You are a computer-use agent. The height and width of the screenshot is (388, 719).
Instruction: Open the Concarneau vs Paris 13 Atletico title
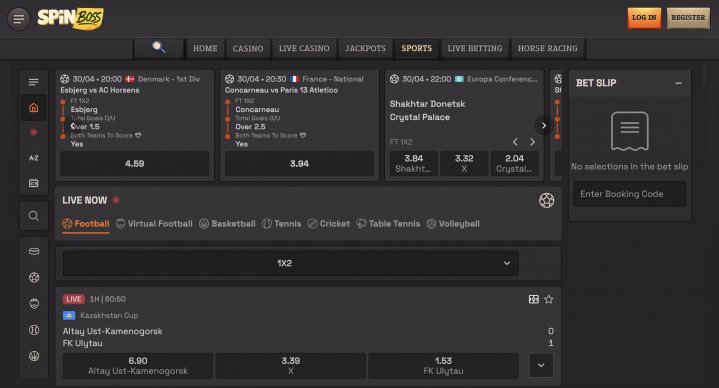[281, 90]
